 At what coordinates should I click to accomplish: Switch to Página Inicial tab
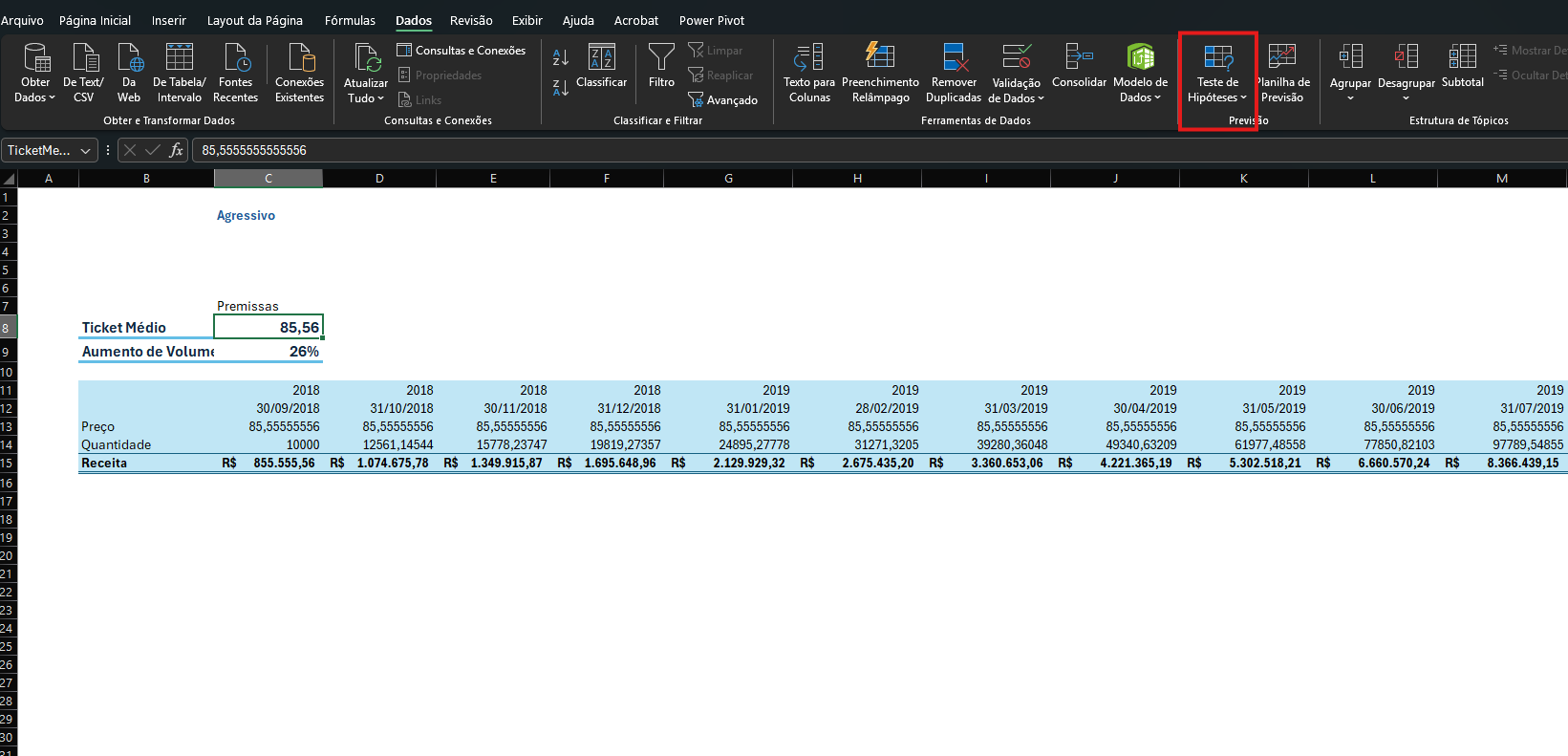[96, 20]
